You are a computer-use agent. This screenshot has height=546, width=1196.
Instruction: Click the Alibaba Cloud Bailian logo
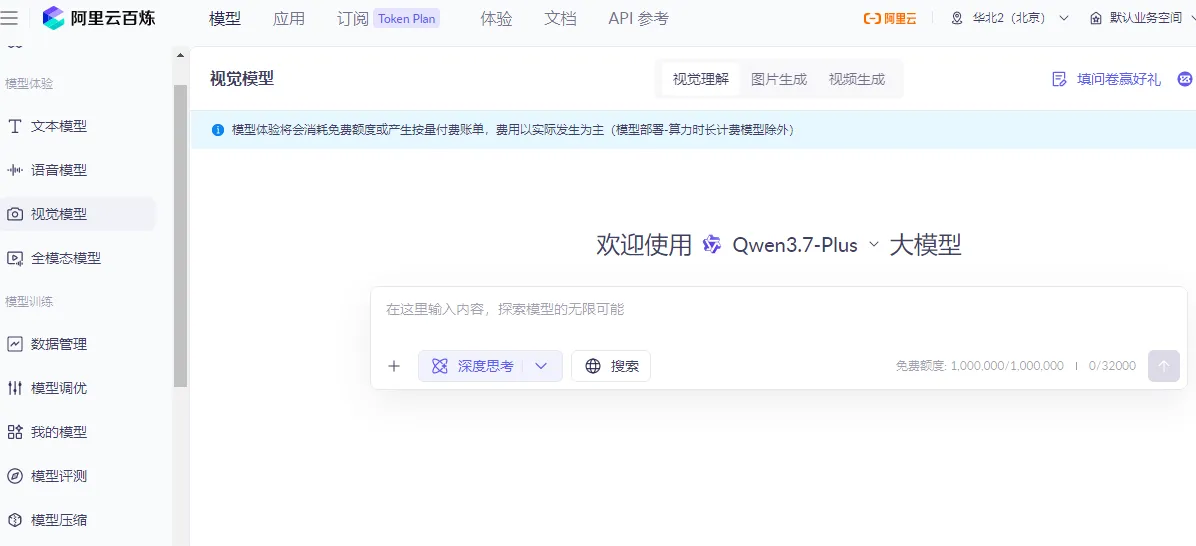click(x=99, y=18)
